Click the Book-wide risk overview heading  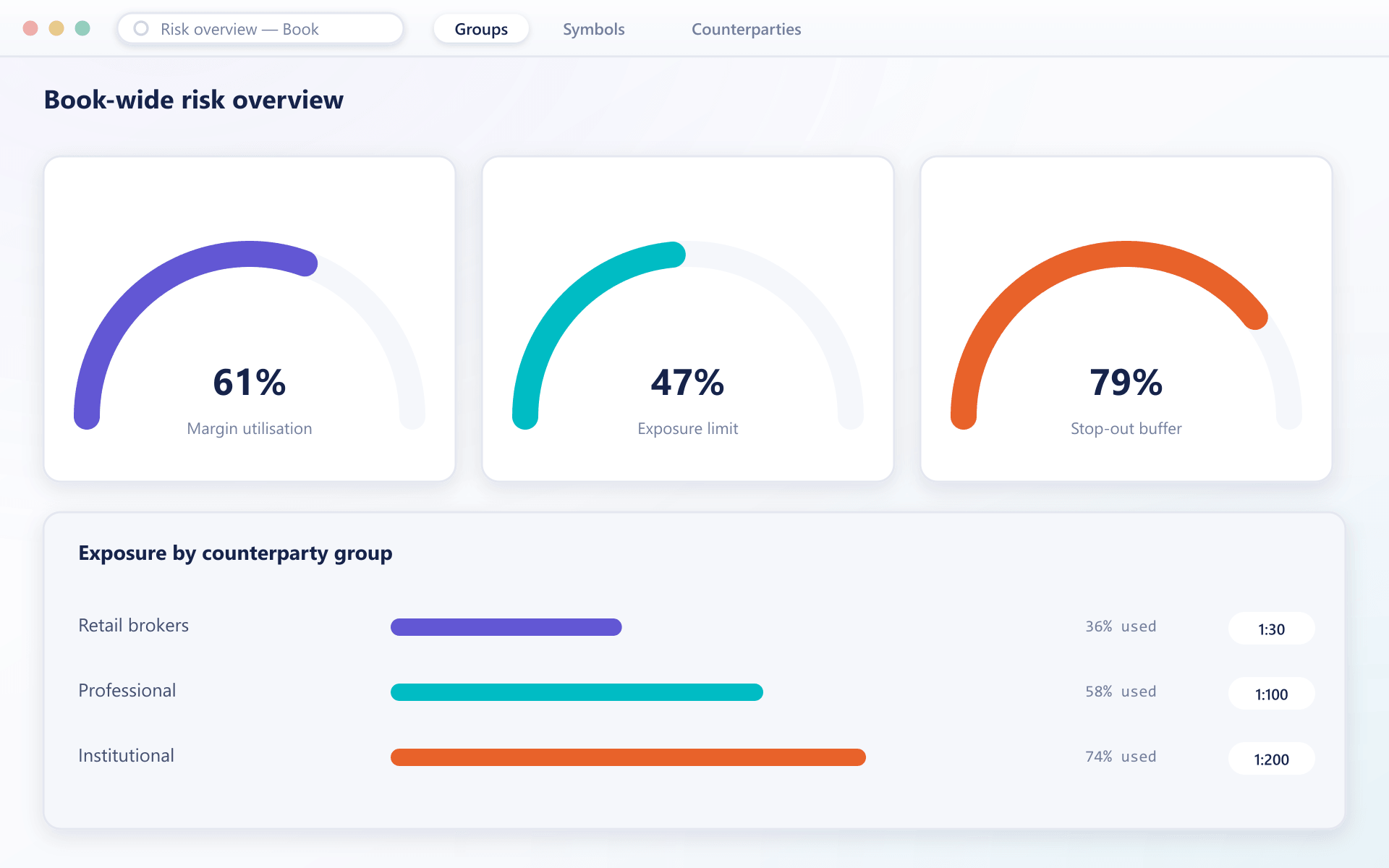(194, 100)
